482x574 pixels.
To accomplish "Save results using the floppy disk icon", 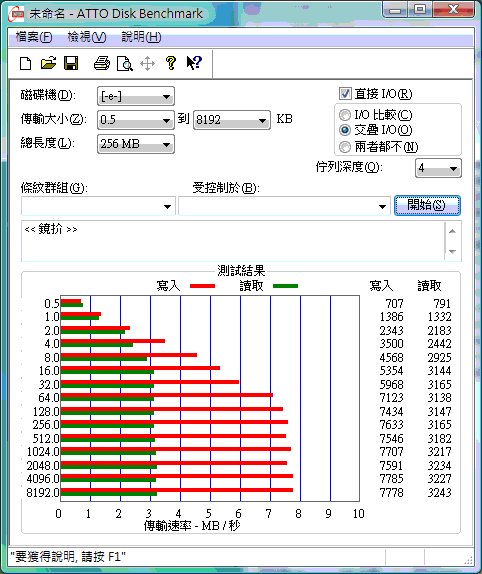I will point(71,63).
